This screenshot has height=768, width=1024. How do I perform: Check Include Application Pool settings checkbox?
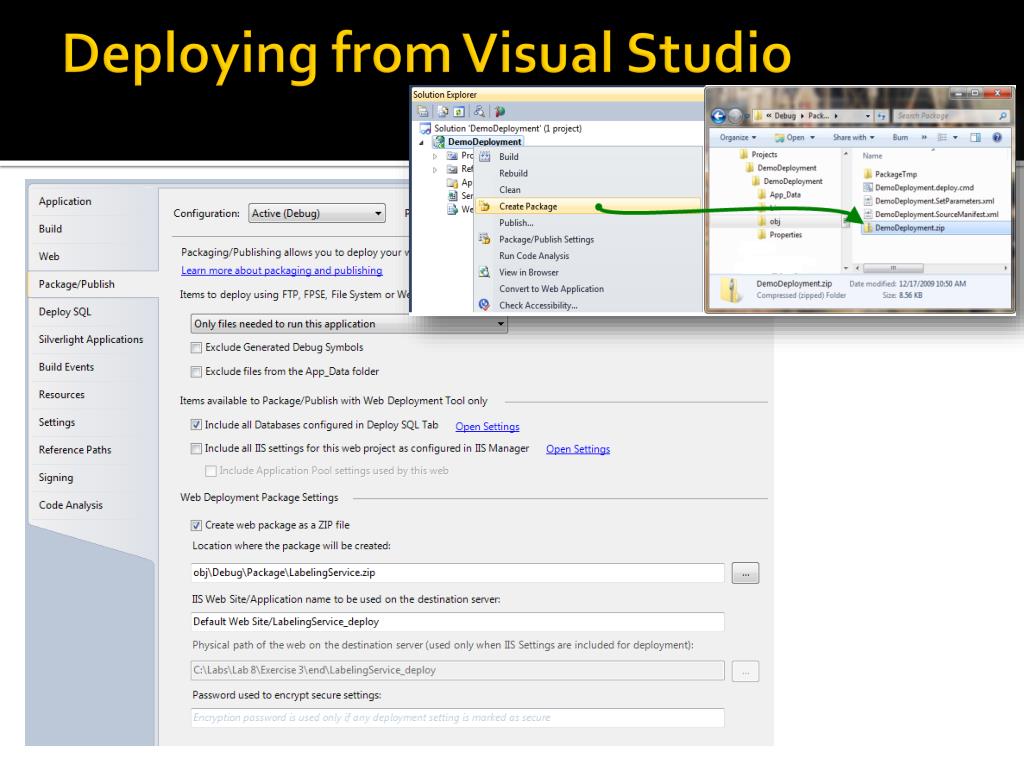point(210,471)
